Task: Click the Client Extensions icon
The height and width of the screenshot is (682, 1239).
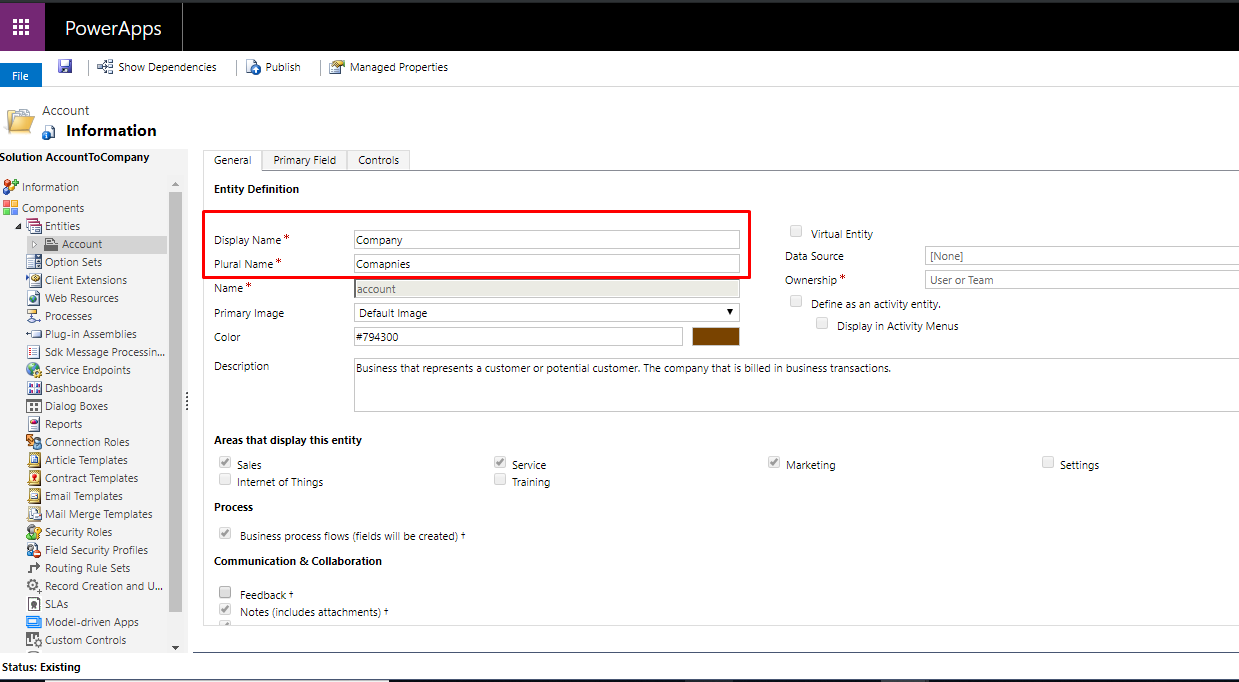Action: [x=34, y=280]
